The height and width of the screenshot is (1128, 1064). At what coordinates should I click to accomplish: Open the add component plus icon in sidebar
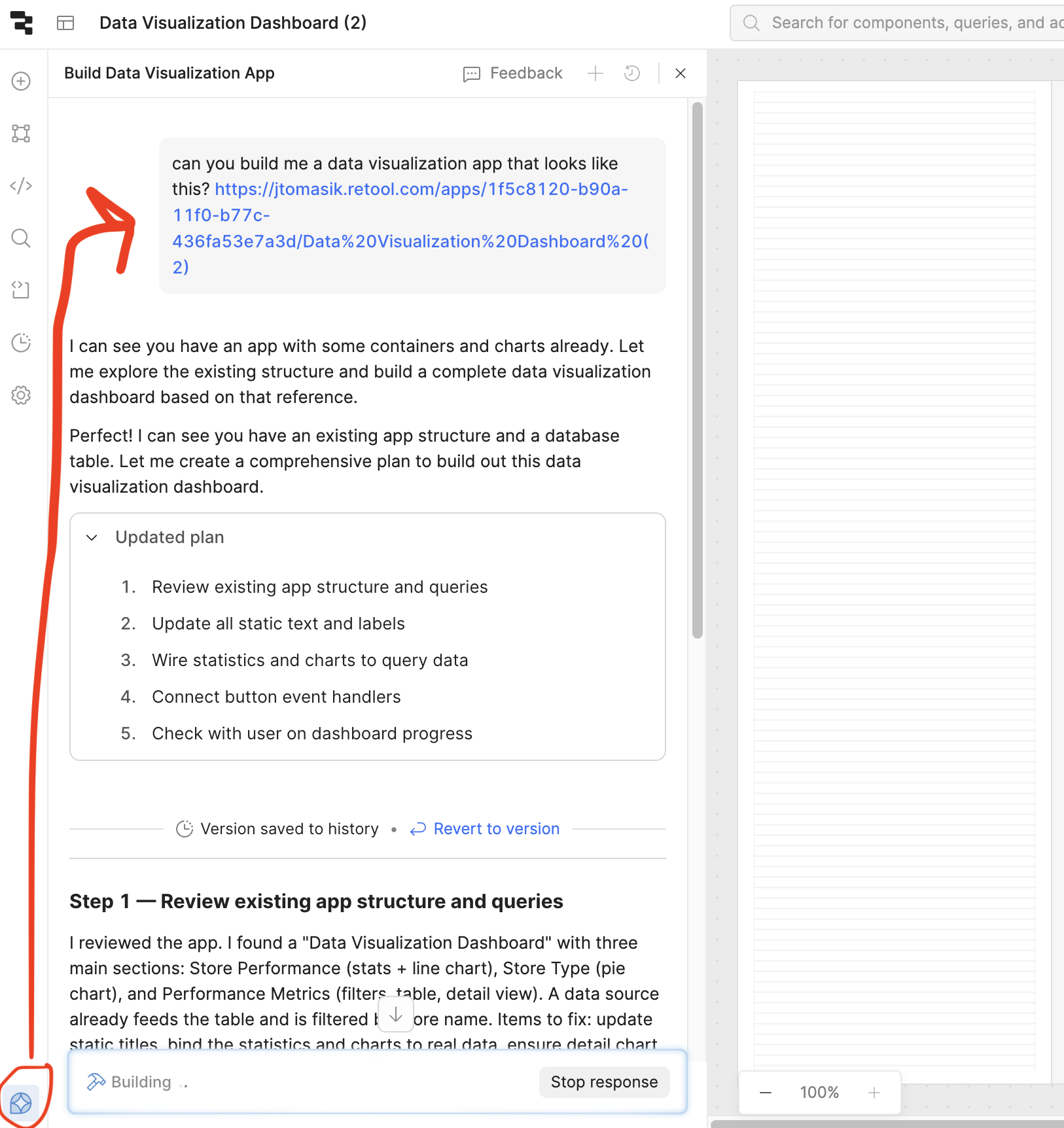pyautogui.click(x=21, y=81)
